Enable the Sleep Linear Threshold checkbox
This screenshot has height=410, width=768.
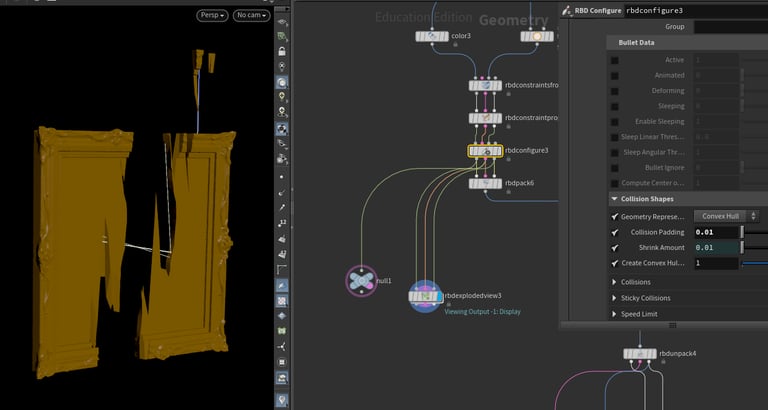click(615, 138)
